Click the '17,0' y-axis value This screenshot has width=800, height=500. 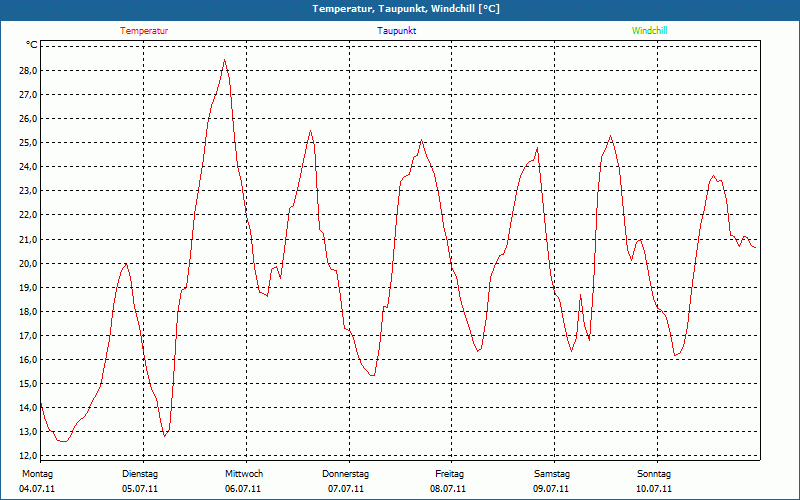coord(29,336)
